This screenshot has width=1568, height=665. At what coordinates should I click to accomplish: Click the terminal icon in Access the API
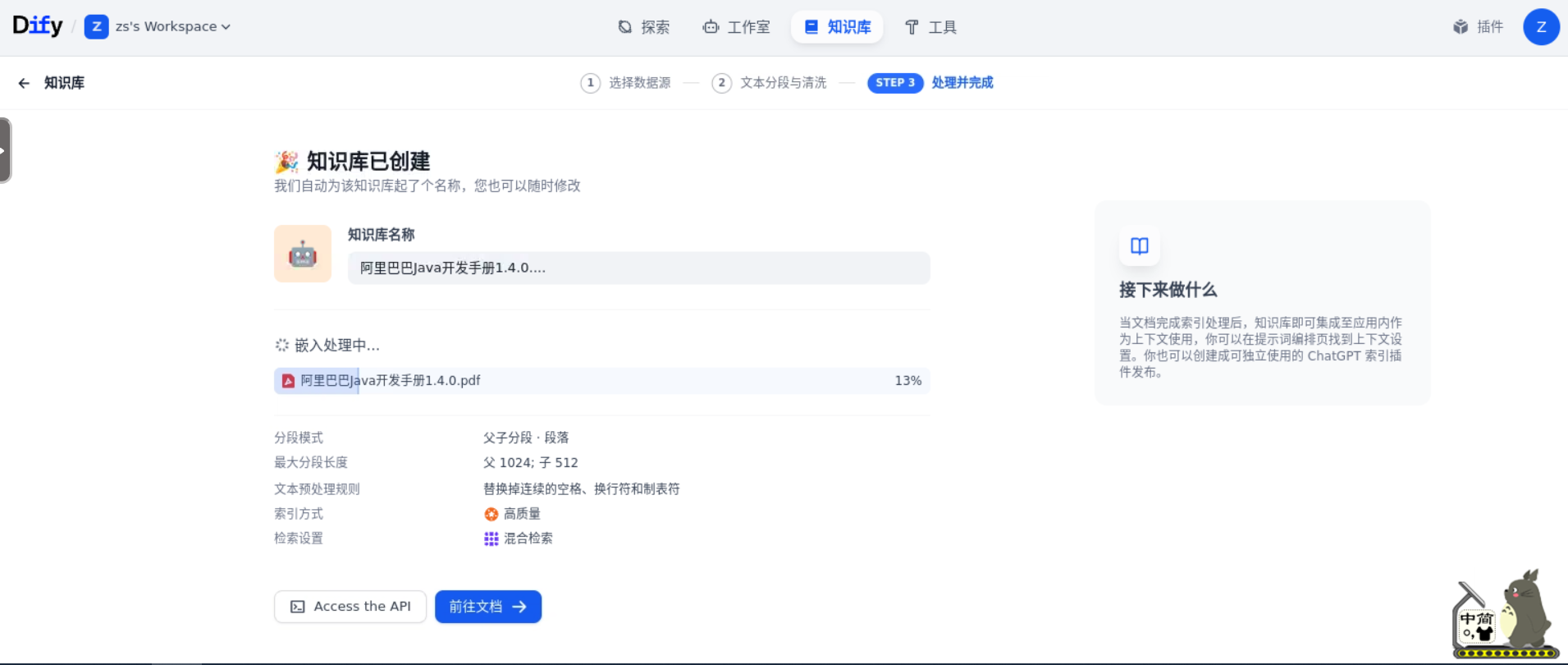click(297, 607)
